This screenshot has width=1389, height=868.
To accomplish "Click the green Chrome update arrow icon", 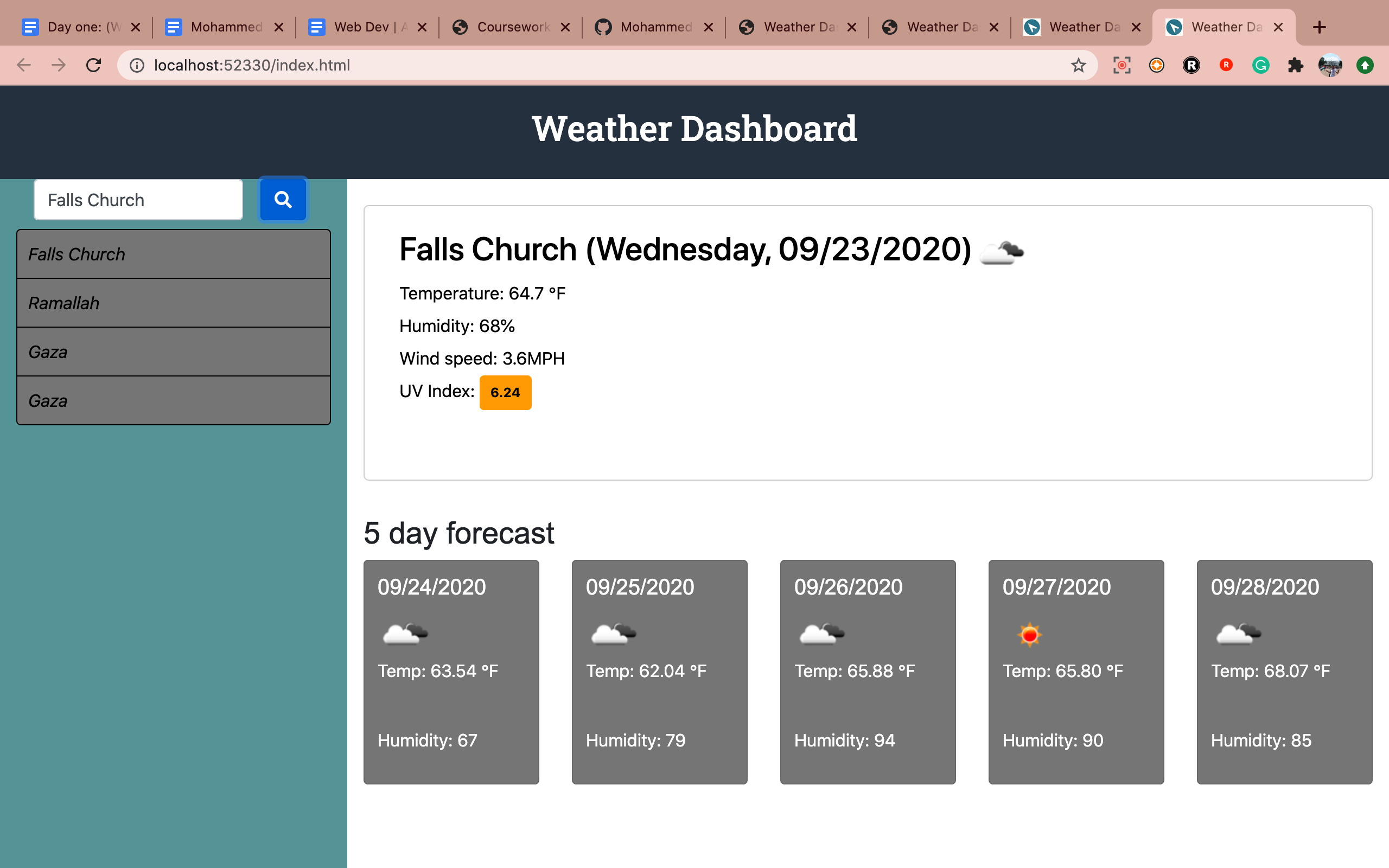I will click(1365, 65).
